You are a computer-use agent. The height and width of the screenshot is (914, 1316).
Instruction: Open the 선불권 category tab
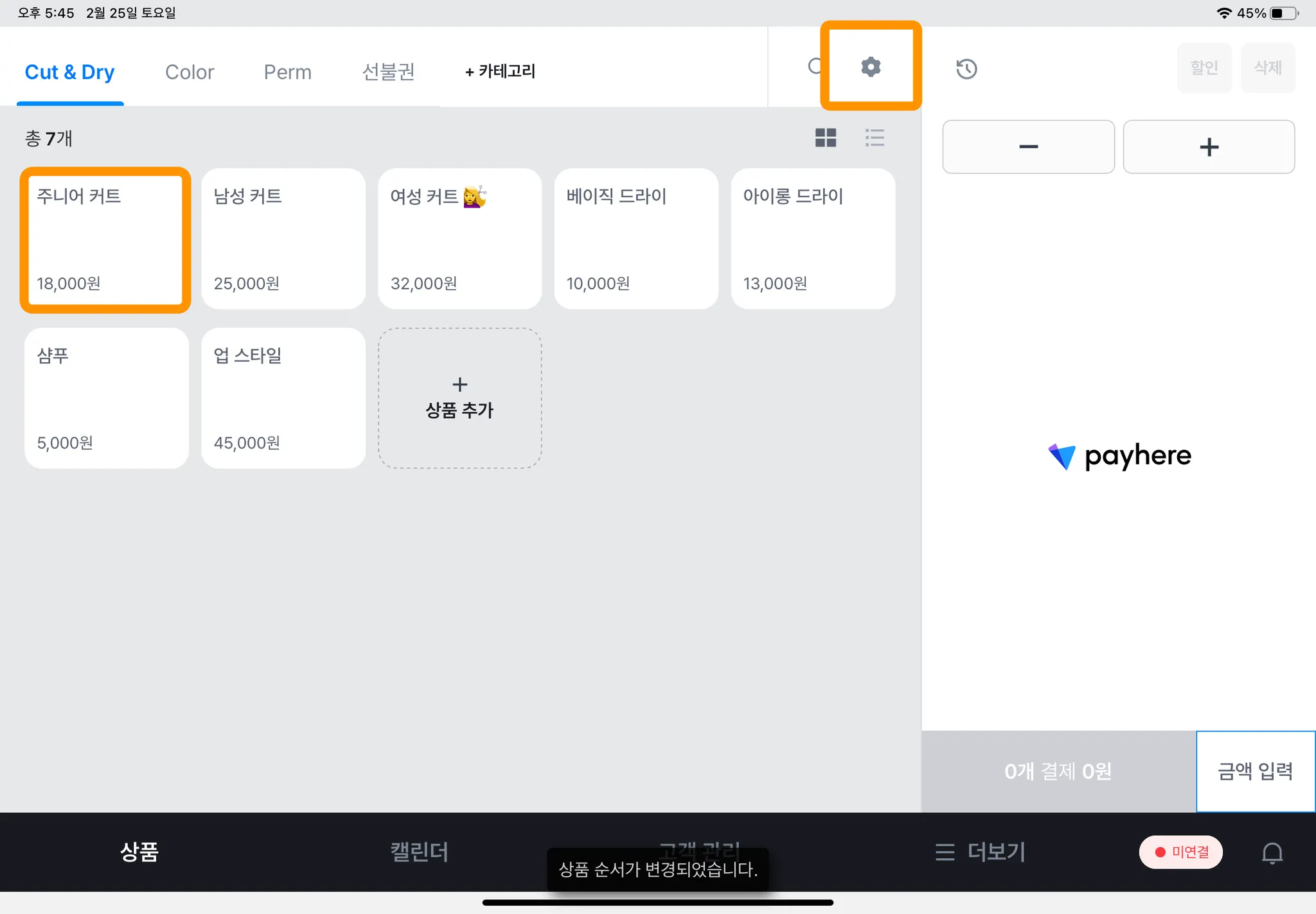pyautogui.click(x=388, y=72)
